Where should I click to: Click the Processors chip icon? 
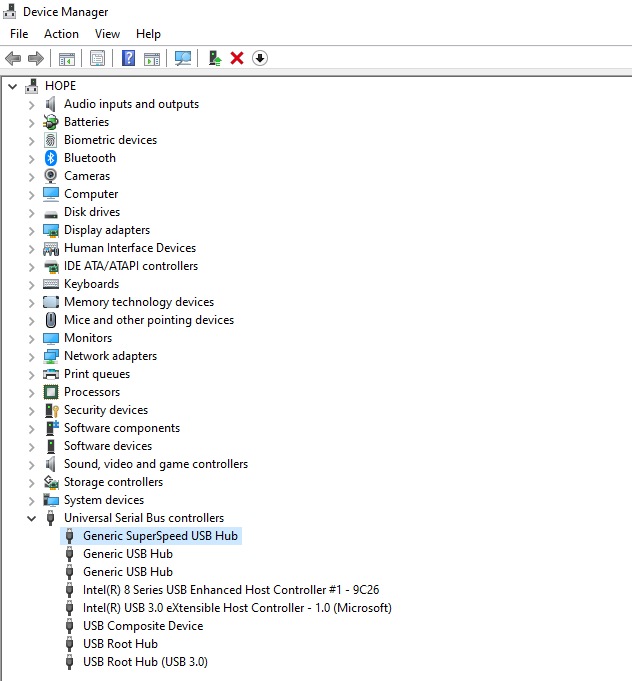pyautogui.click(x=51, y=392)
